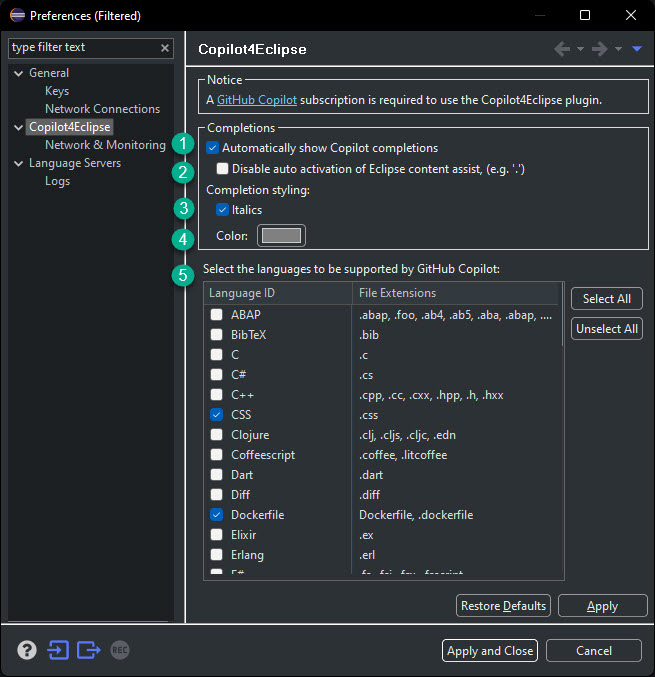Click the ".coffee, .litcoffee" extensions cell
Screen dimensions: 655x677
click(x=403, y=455)
